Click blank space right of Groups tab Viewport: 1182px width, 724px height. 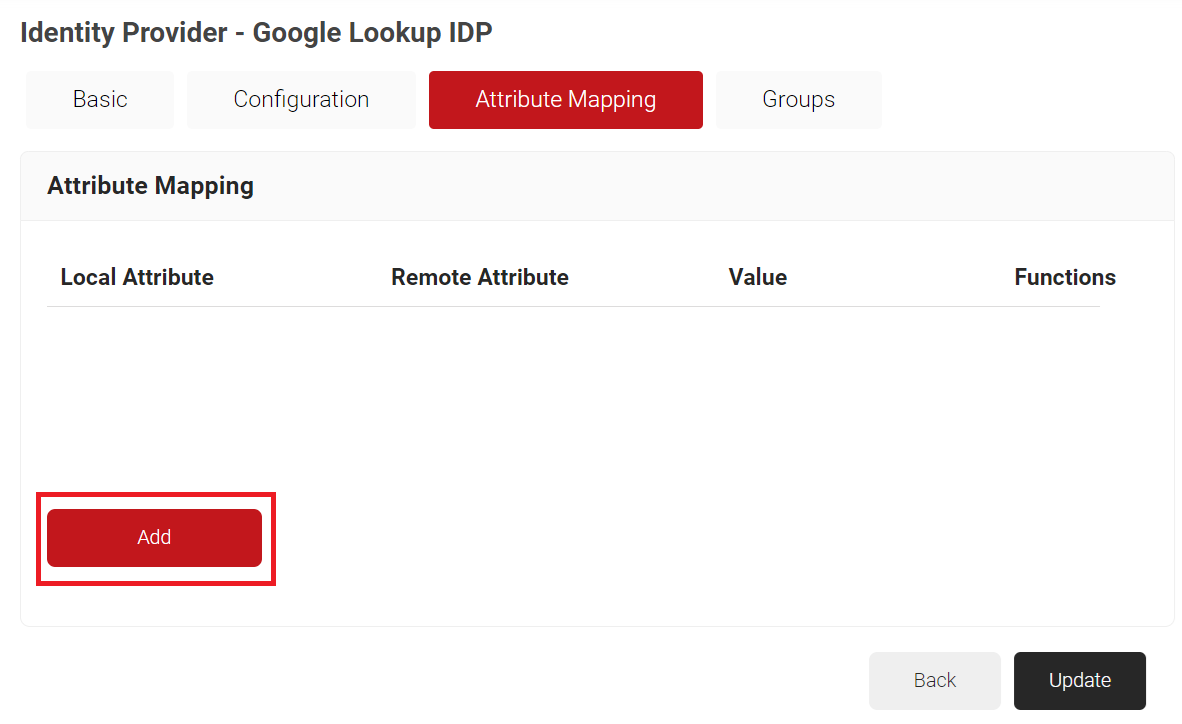click(x=1020, y=100)
